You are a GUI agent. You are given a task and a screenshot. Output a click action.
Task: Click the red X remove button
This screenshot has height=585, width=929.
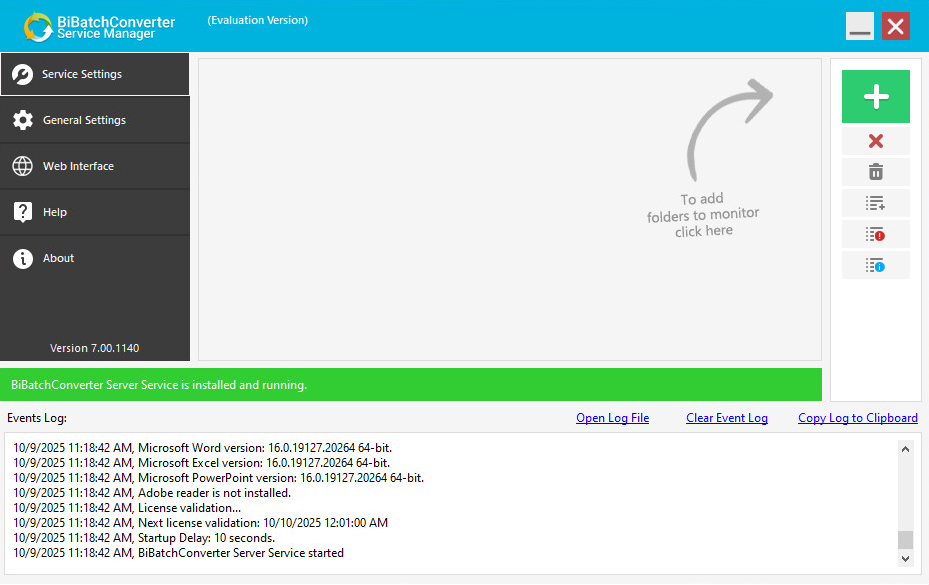(875, 141)
